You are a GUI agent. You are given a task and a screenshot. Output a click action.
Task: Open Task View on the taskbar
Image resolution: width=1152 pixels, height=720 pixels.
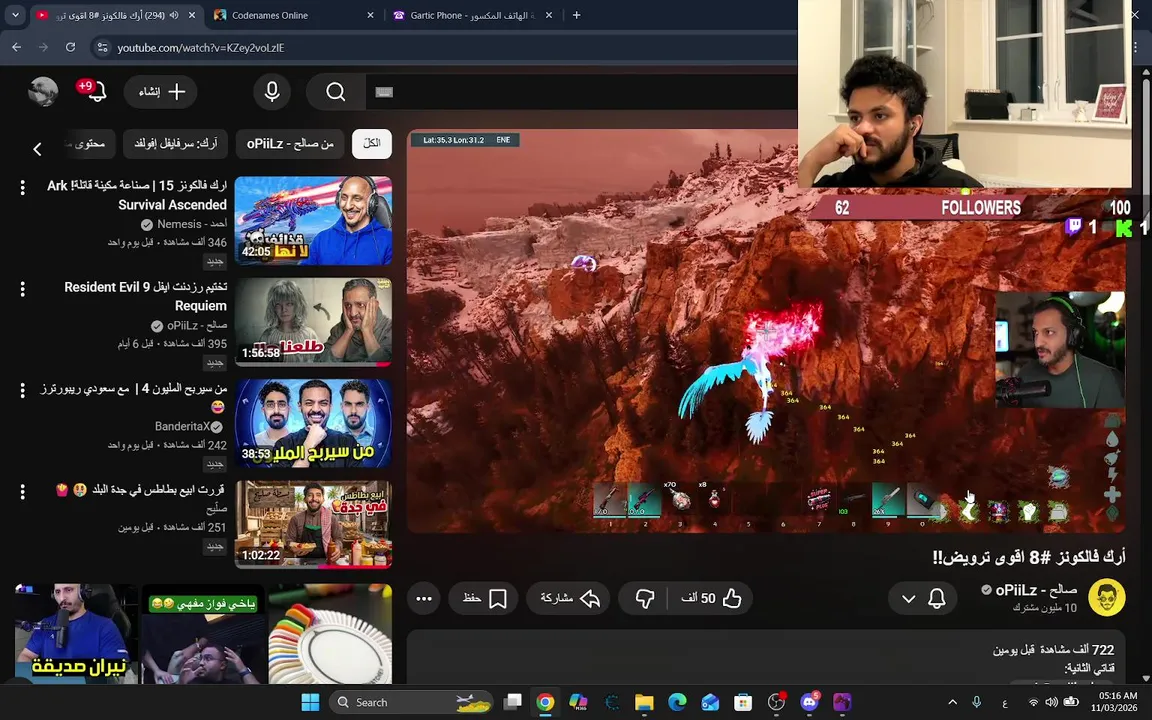(512, 702)
